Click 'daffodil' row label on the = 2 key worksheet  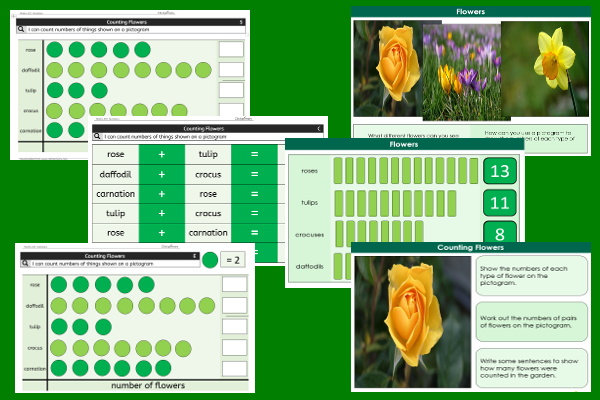click(34, 305)
